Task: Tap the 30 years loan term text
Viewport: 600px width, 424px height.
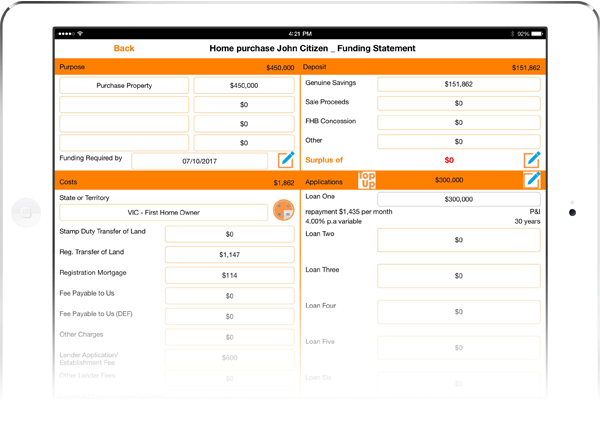Action: [x=527, y=222]
